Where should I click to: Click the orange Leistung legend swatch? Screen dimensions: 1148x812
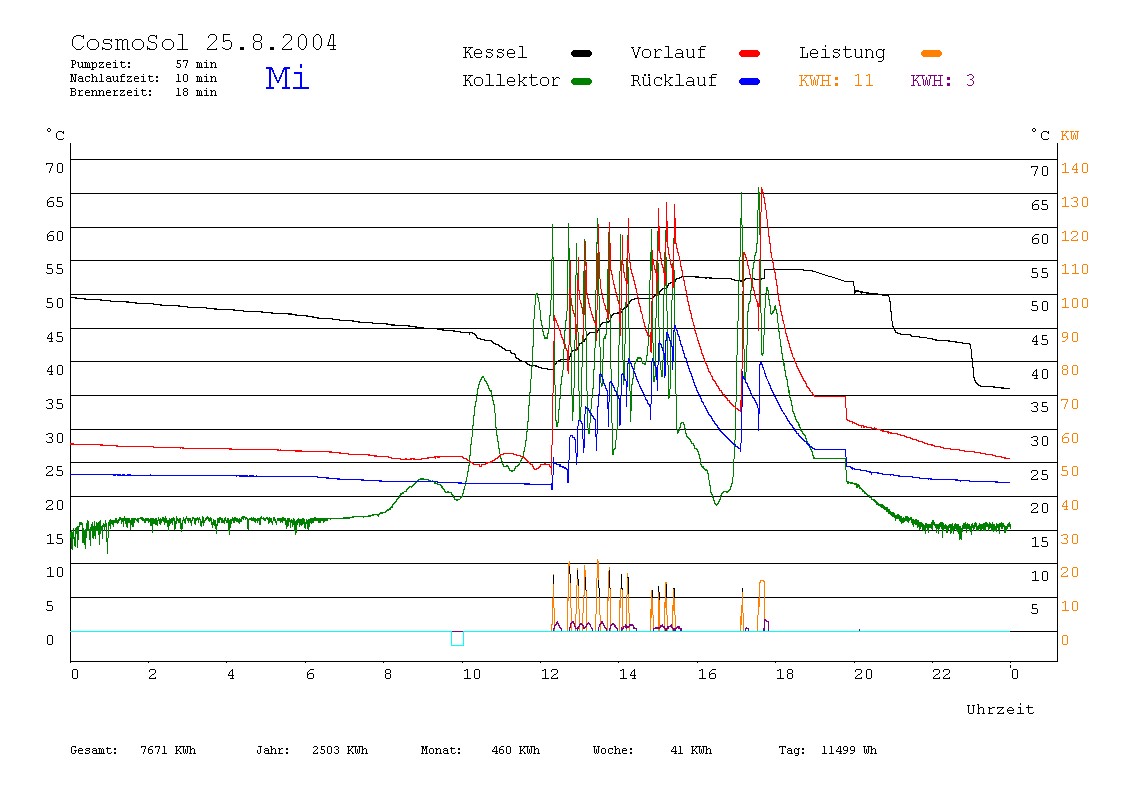pos(931,53)
